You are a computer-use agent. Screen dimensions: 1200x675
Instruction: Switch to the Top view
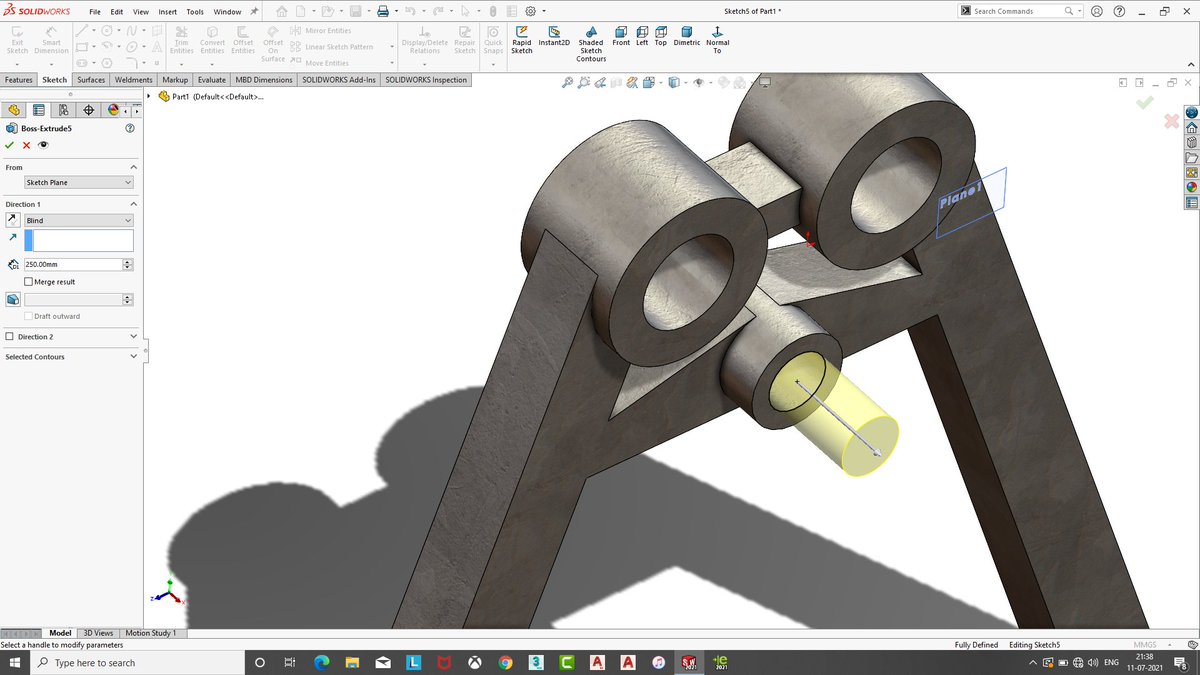click(x=661, y=37)
